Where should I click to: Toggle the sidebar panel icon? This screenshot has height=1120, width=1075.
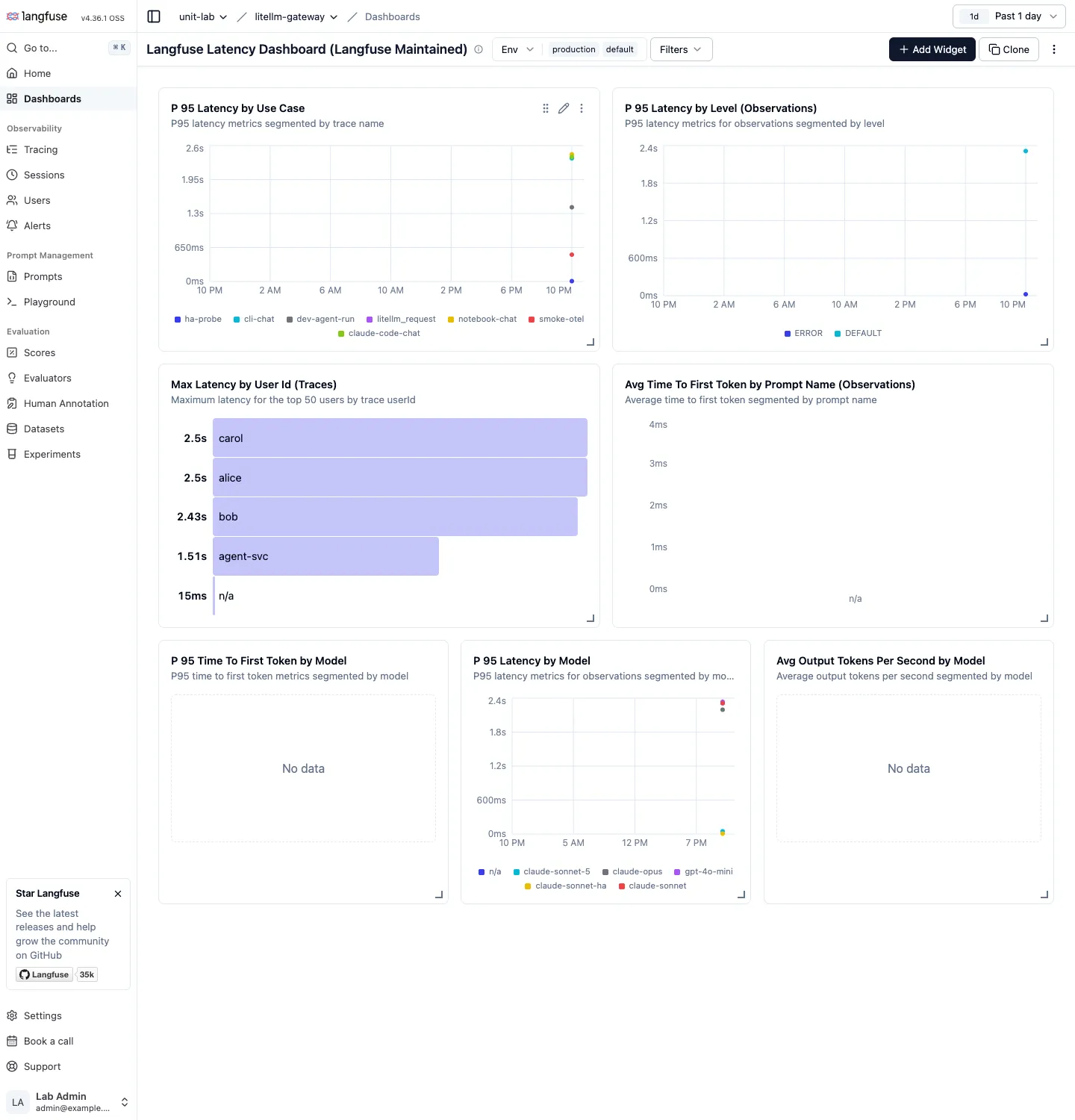(154, 16)
